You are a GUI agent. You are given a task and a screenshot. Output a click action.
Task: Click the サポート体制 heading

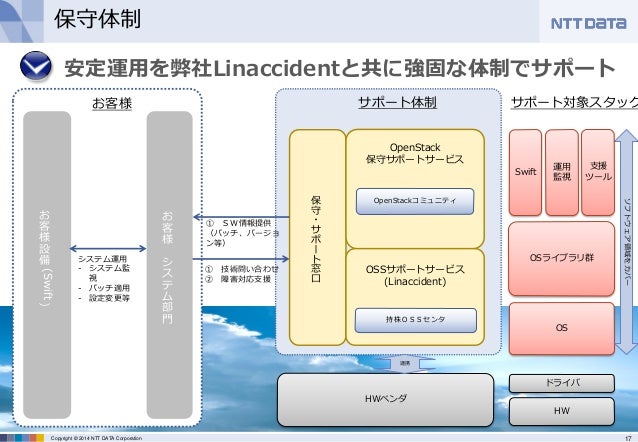[397, 102]
